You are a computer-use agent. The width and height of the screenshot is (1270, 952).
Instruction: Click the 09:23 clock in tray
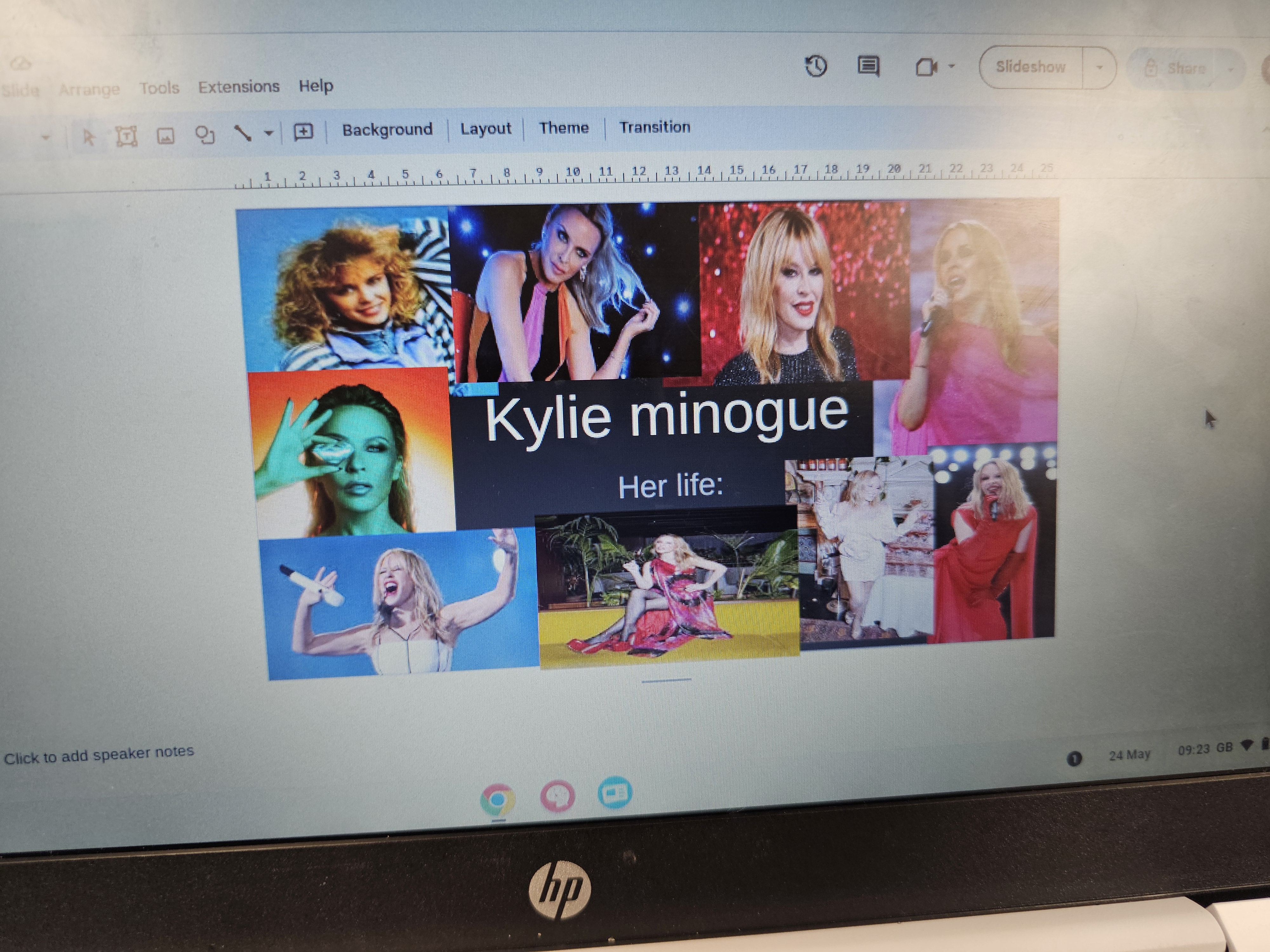click(1193, 750)
